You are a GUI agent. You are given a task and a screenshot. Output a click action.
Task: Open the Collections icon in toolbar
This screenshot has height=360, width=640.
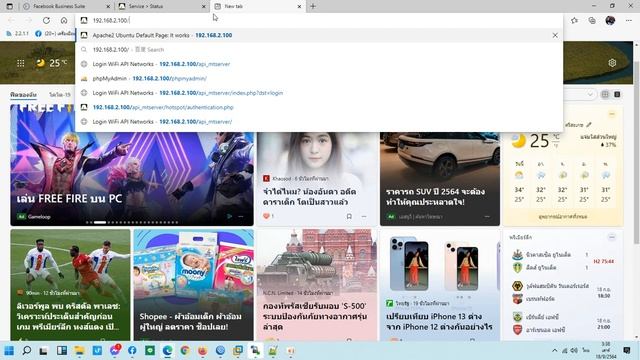coord(592,20)
